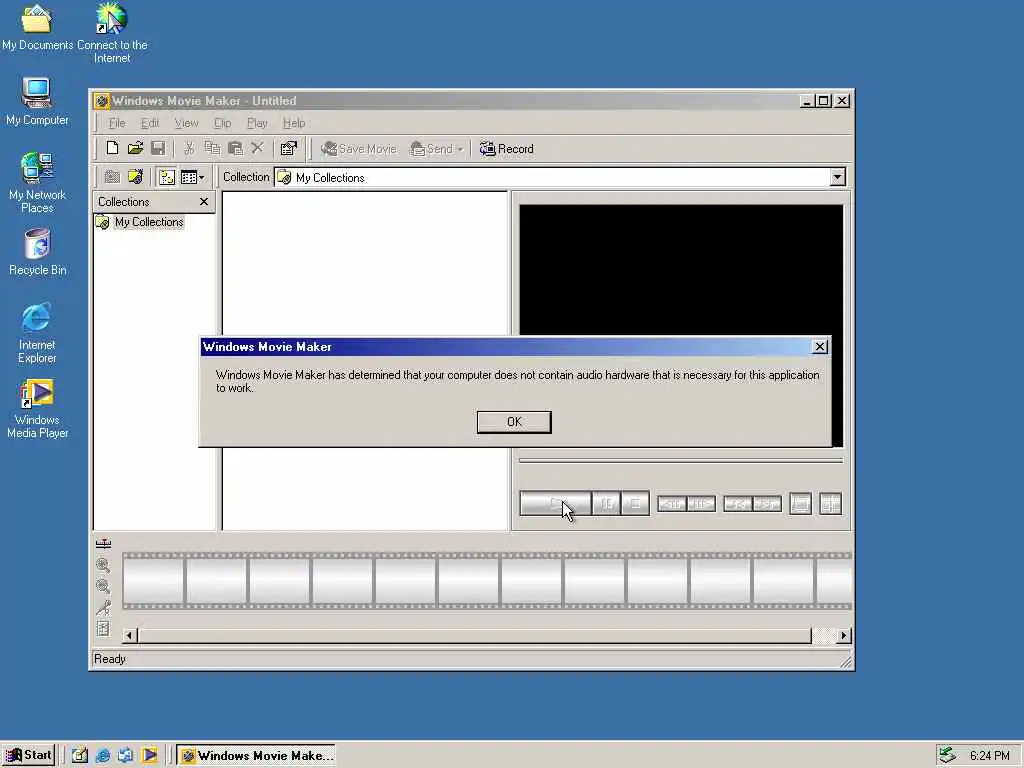Launch Internet Explorer from quick launch
This screenshot has height=768, width=1024.
click(x=103, y=756)
